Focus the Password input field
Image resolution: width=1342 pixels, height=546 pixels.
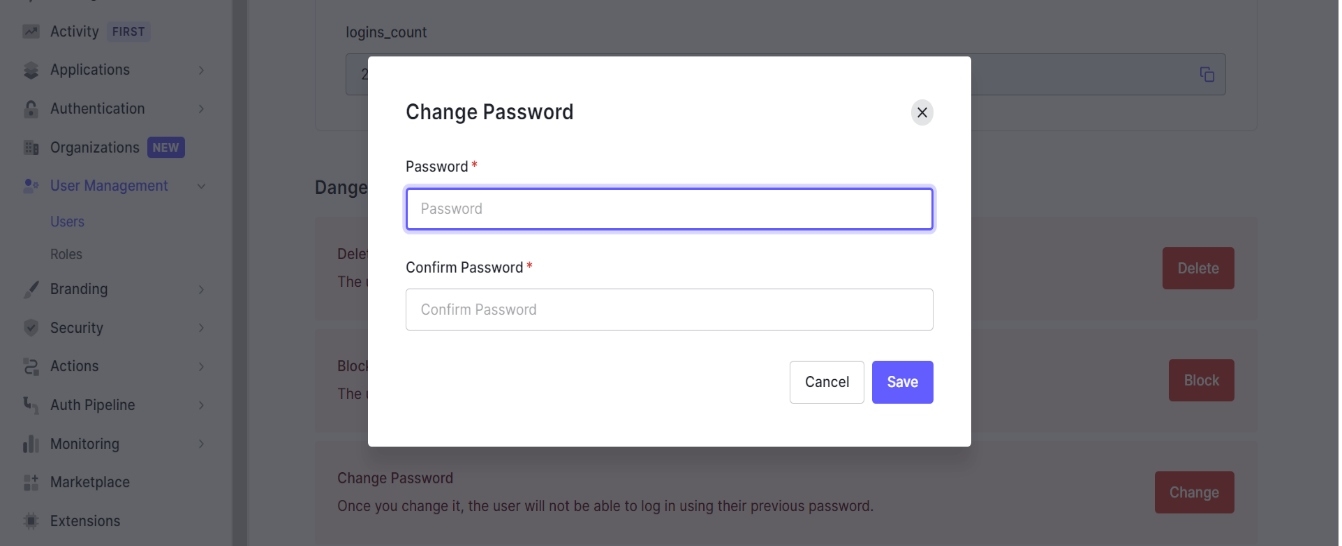pos(669,209)
